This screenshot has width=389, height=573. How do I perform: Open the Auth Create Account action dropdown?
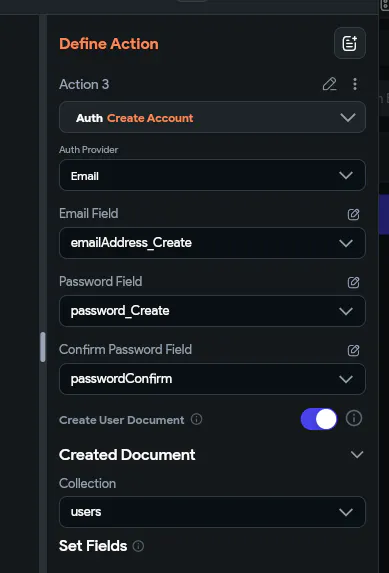[212, 117]
